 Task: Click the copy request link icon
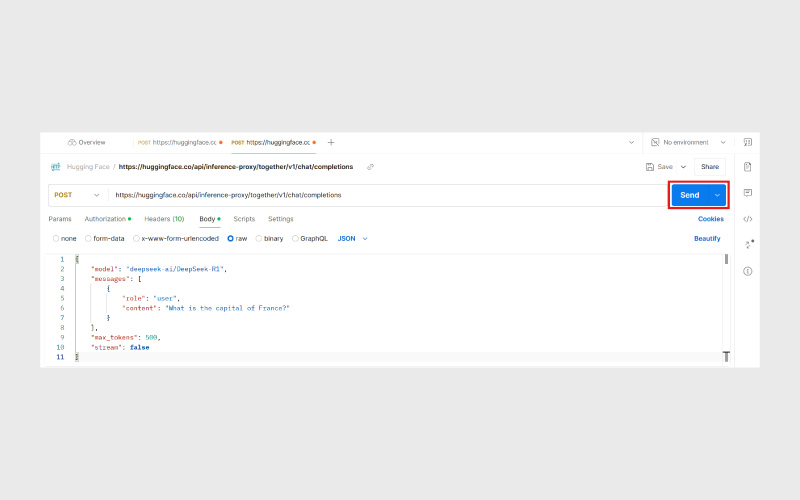point(370,167)
